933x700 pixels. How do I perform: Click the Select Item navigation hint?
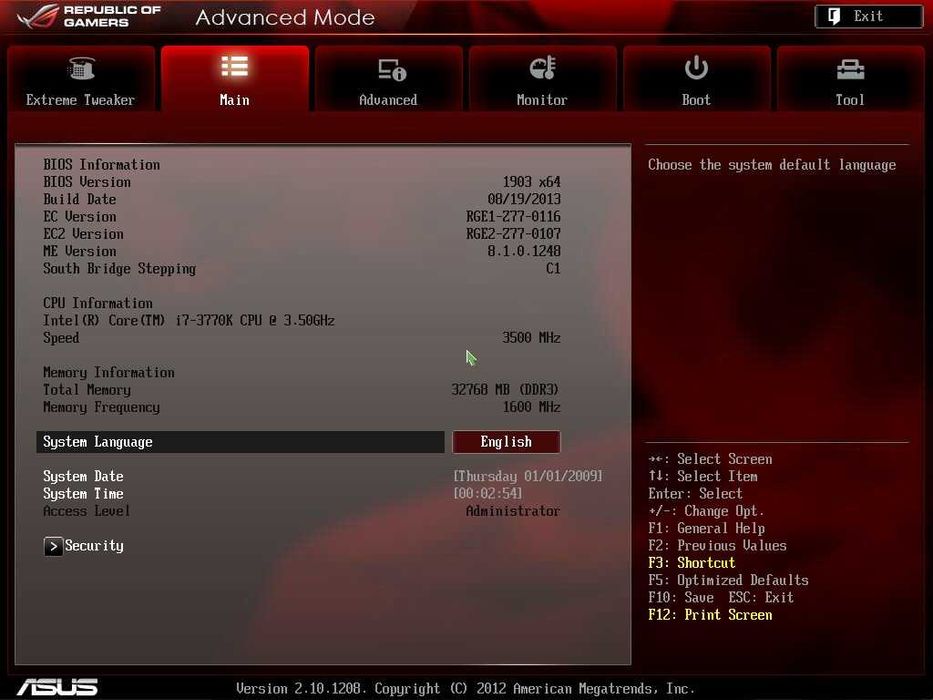[x=703, y=476]
